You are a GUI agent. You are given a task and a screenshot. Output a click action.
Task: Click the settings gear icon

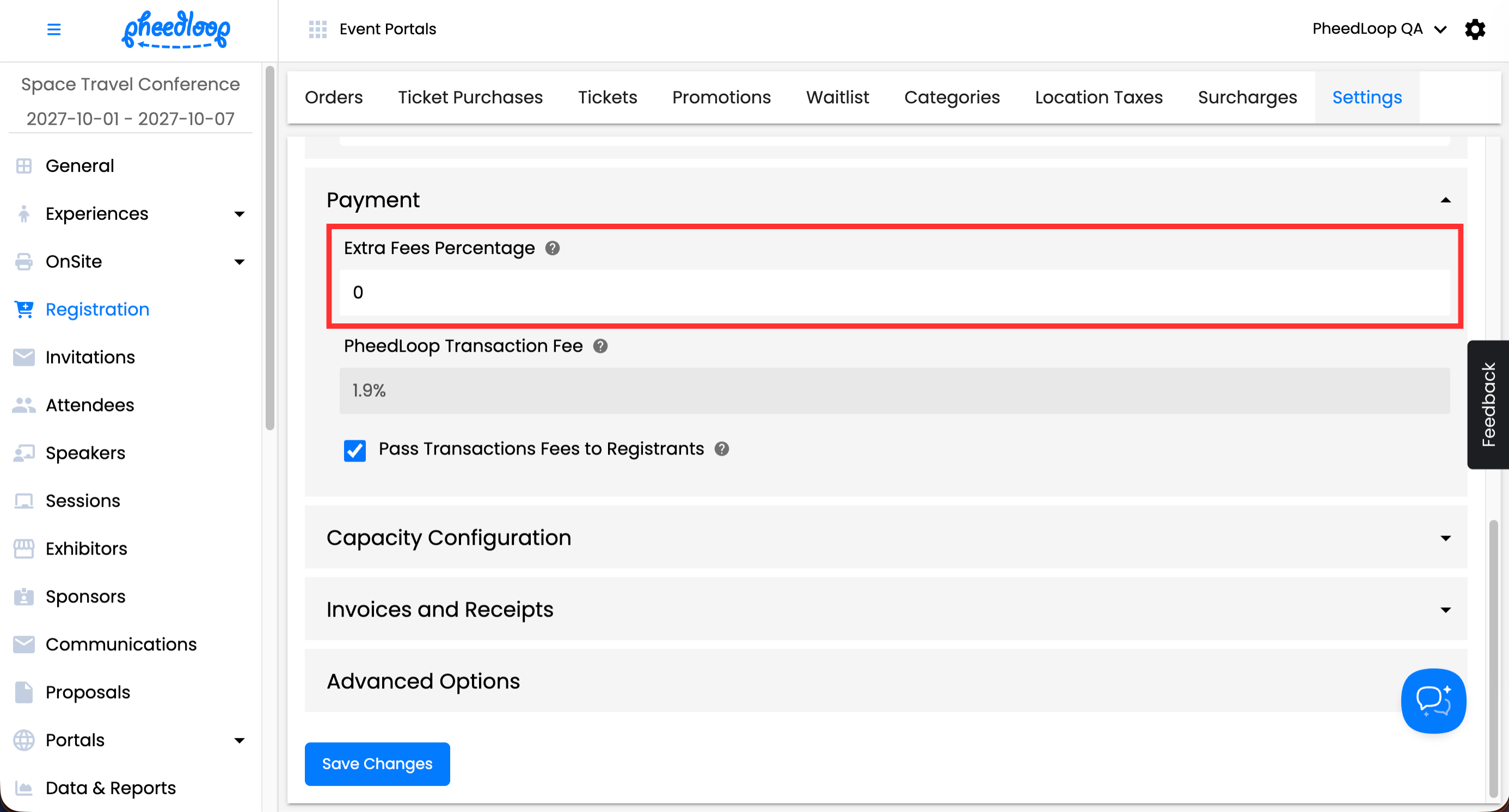coord(1475,29)
